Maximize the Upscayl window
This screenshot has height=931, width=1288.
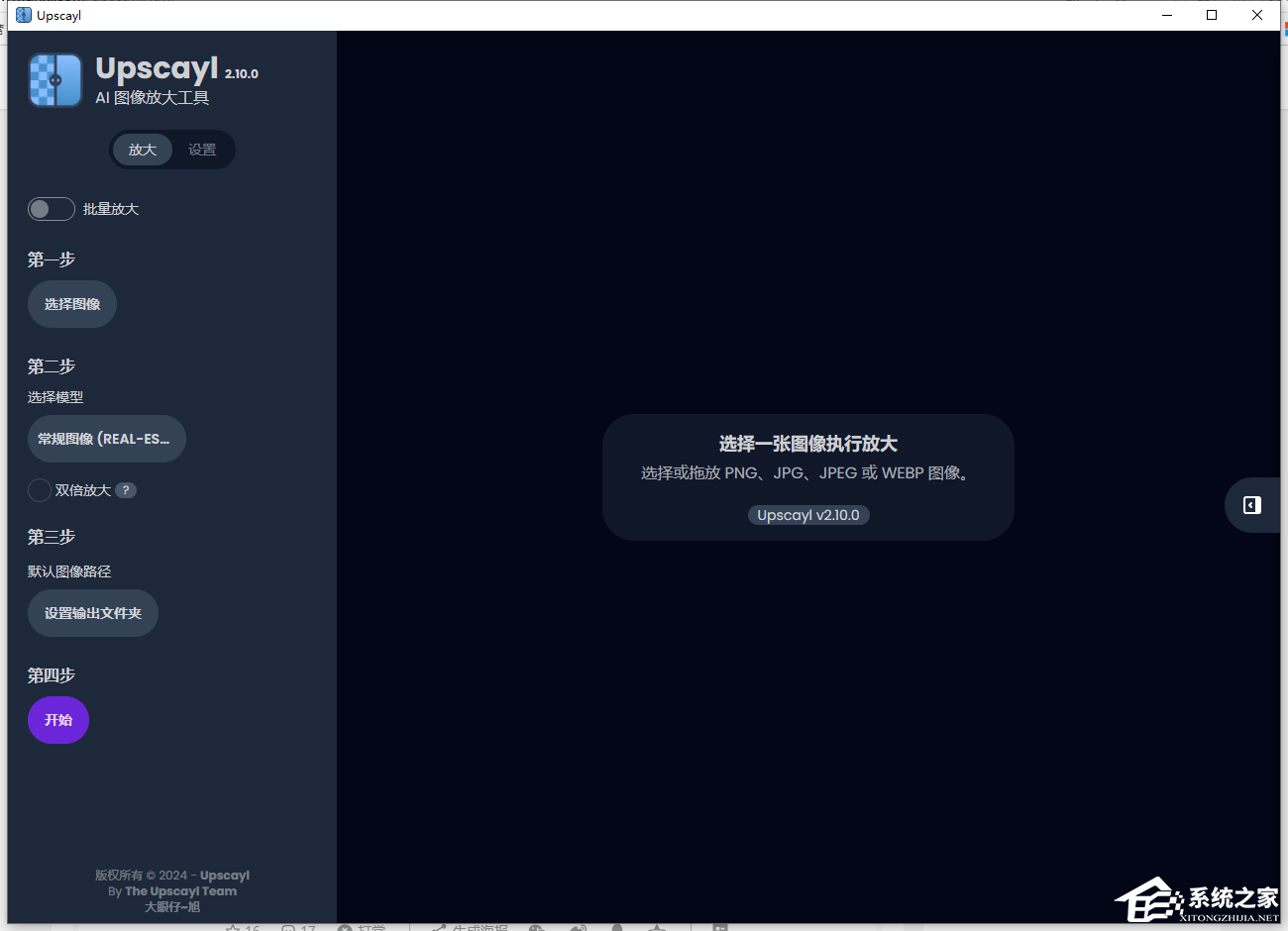tap(1212, 15)
